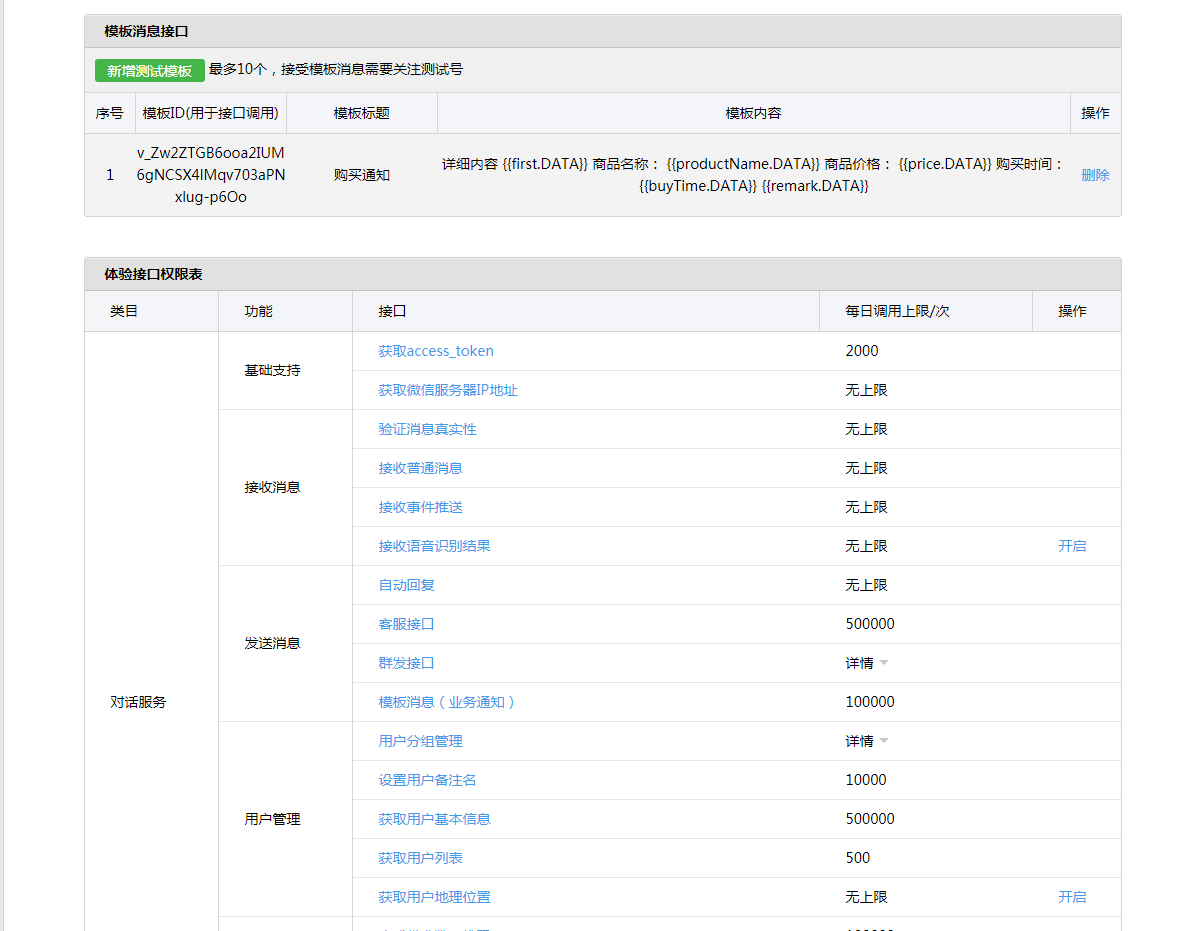This screenshot has width=1199, height=931.
Task: Open the 接收普通消息 link
Action: click(420, 468)
